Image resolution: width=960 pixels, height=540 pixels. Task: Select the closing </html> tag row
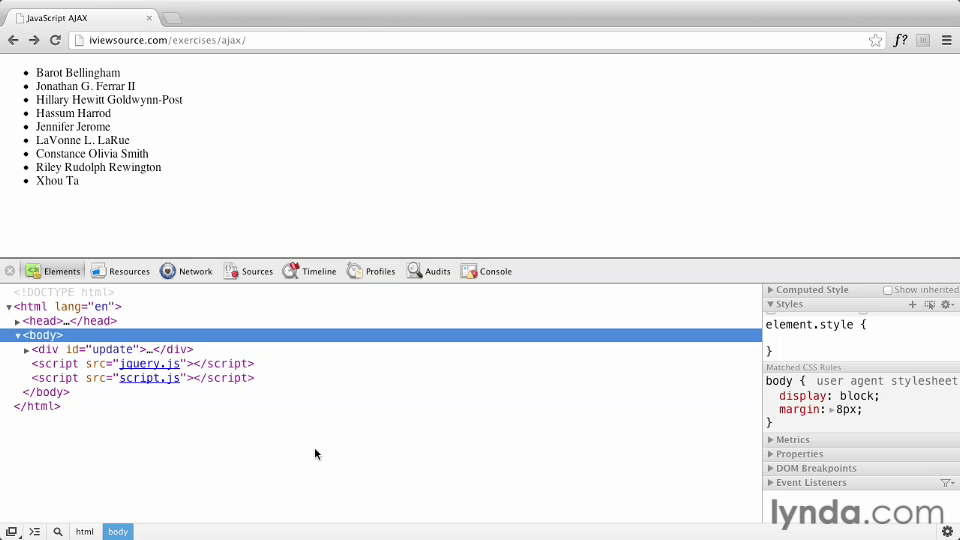[37, 406]
